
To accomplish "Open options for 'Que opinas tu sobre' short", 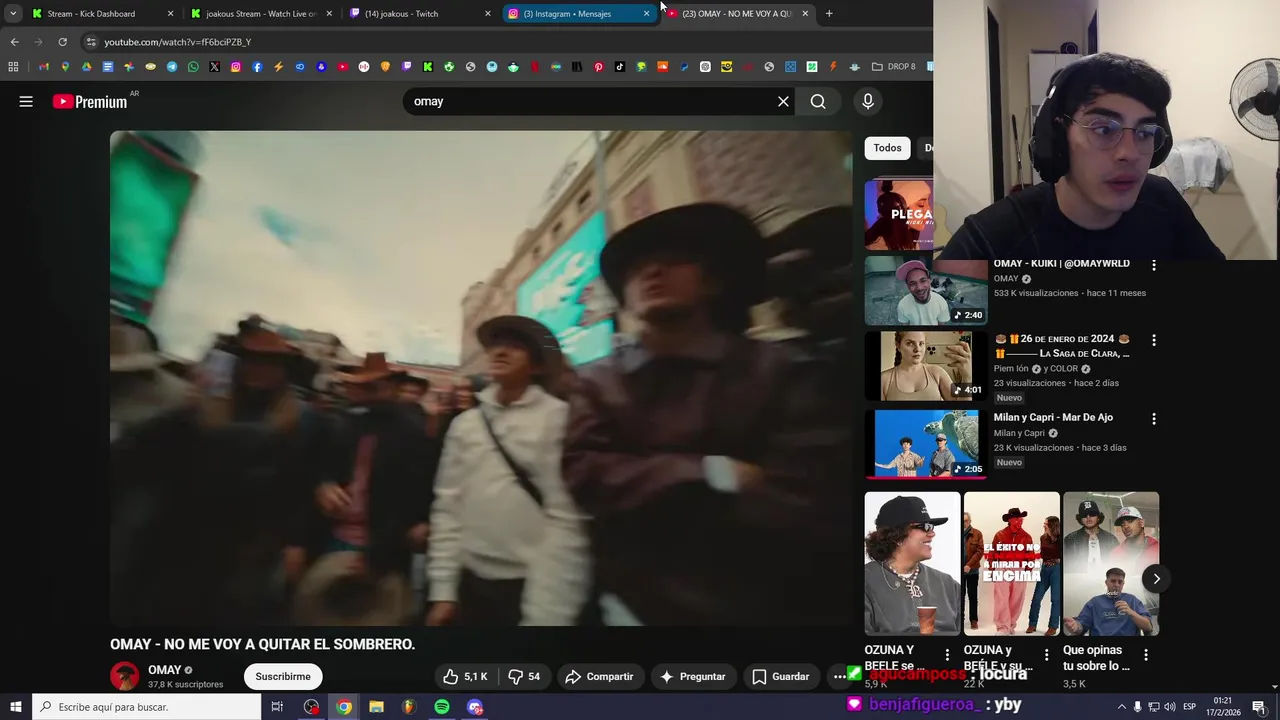I will click(x=1146, y=655).
